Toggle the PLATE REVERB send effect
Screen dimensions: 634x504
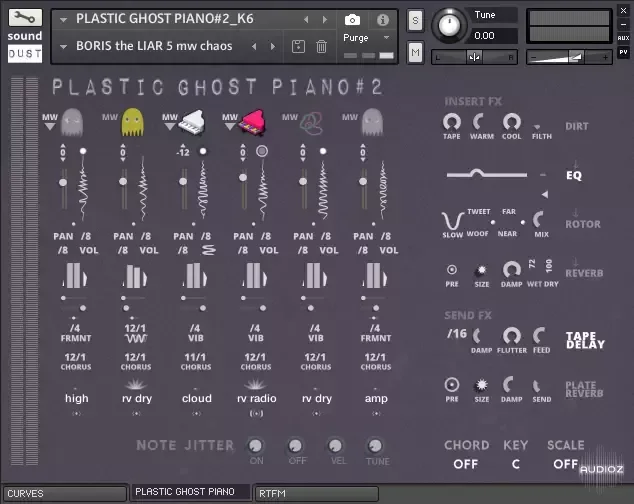[584, 389]
